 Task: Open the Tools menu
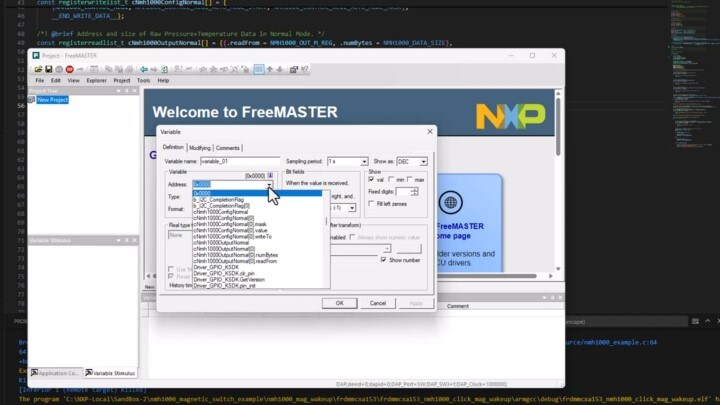143,80
